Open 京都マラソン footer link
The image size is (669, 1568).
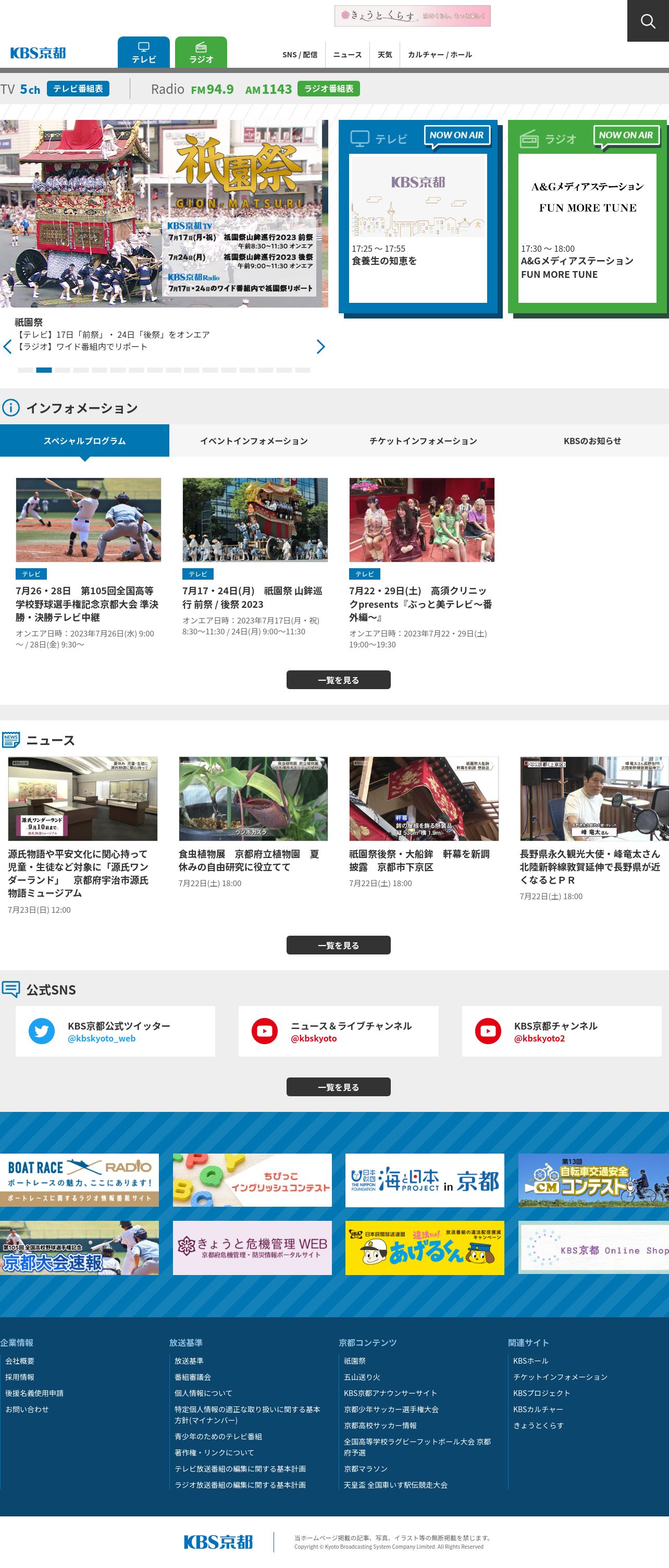click(x=366, y=1469)
